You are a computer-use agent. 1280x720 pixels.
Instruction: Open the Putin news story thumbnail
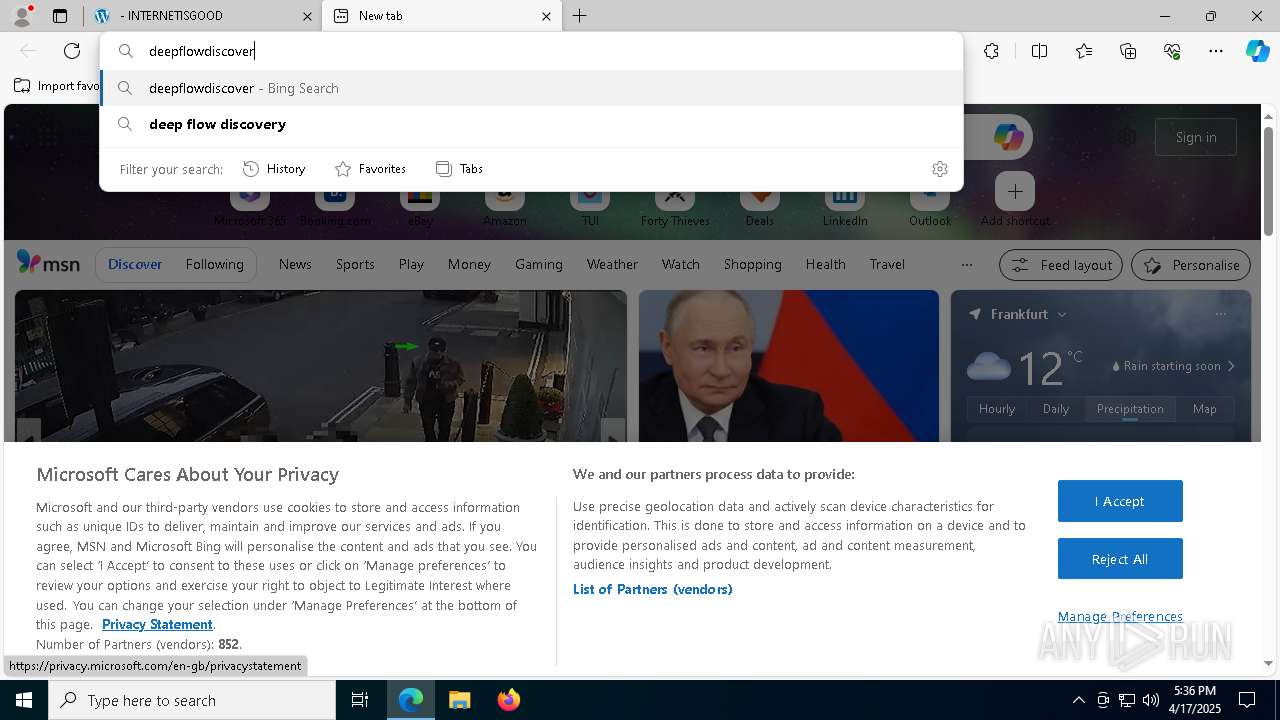coord(789,366)
